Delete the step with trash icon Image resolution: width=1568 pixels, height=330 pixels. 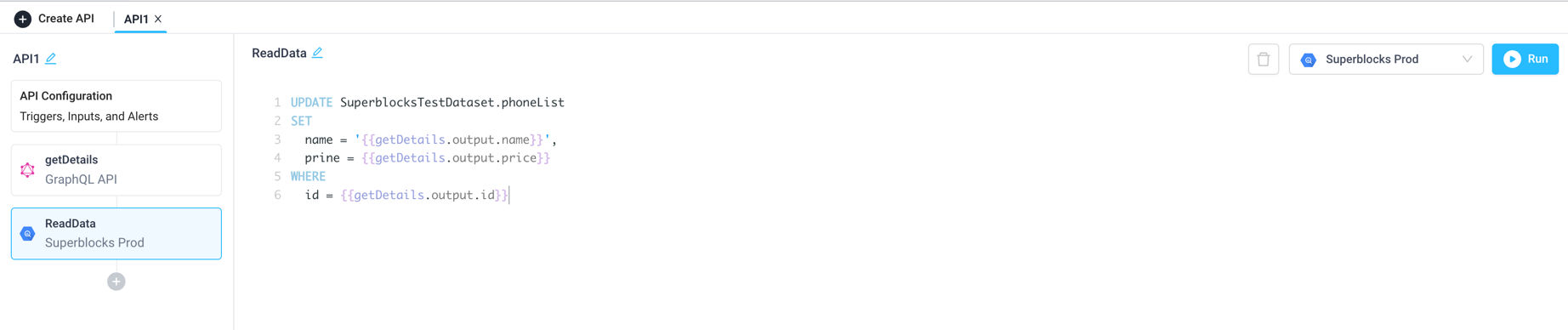click(1263, 60)
